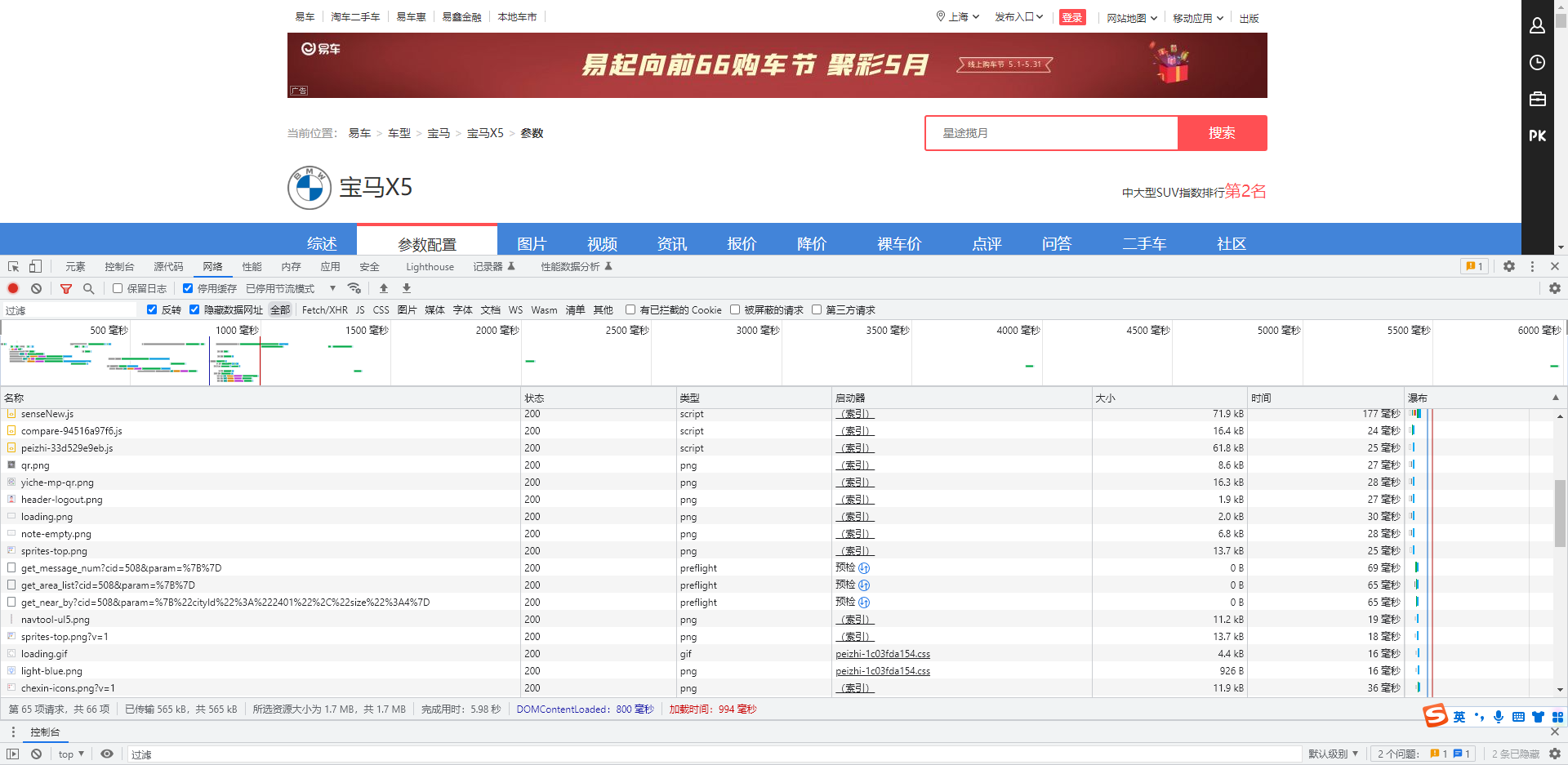This screenshot has width=1568, height=765.
Task: Open console settings gear
Action: (x=1555, y=754)
